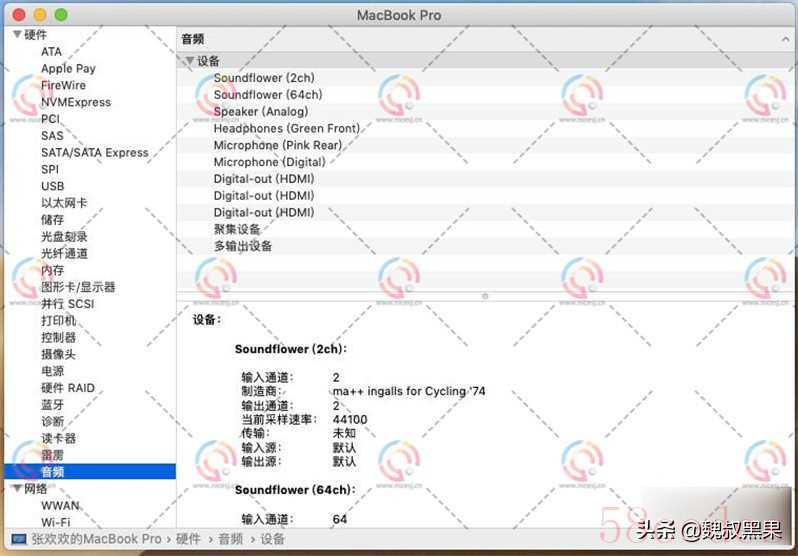Click 张欢欢的MacBook Pro in path bar
This screenshot has height=556, width=798.
pyautogui.click(x=96, y=539)
